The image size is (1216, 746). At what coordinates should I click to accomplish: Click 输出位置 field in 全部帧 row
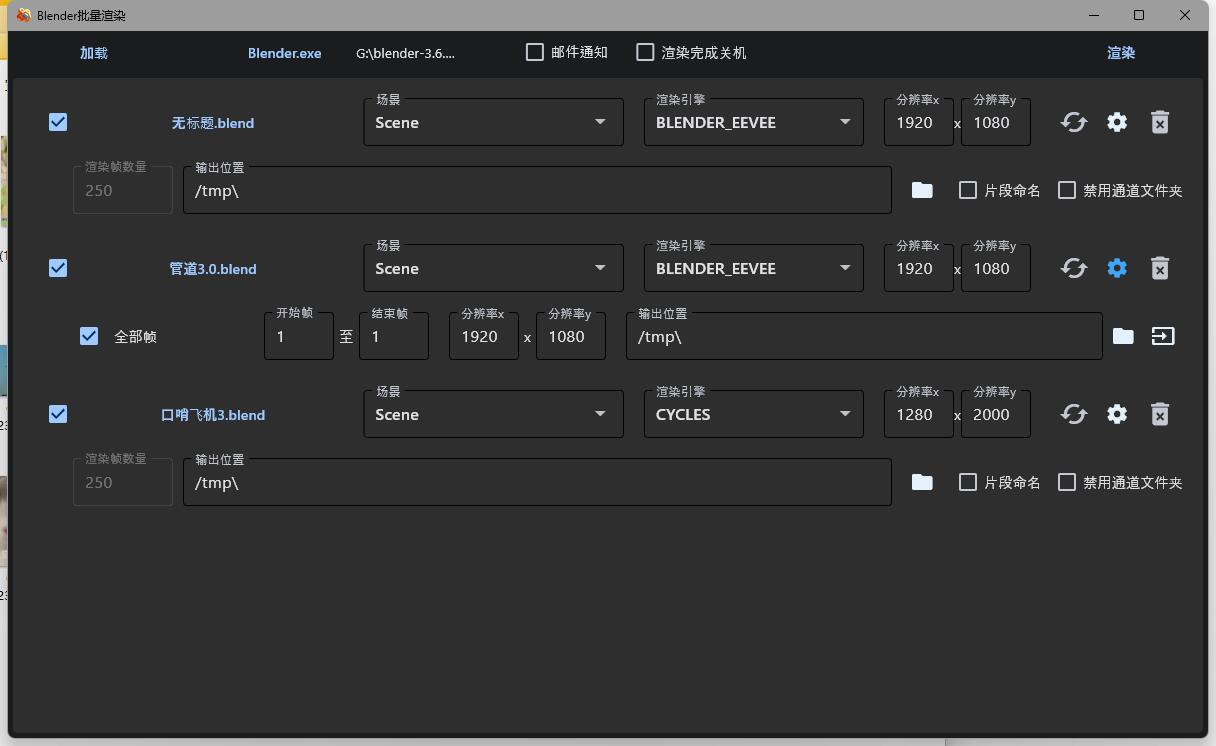[864, 336]
